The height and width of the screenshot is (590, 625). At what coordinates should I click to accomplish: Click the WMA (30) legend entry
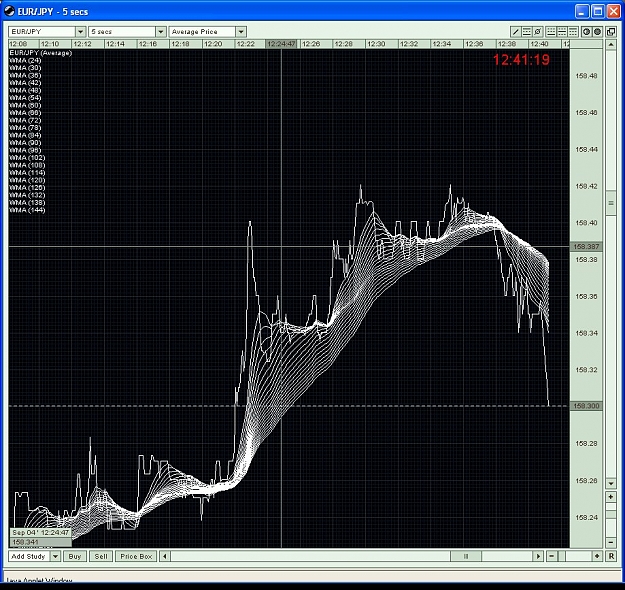pos(25,68)
